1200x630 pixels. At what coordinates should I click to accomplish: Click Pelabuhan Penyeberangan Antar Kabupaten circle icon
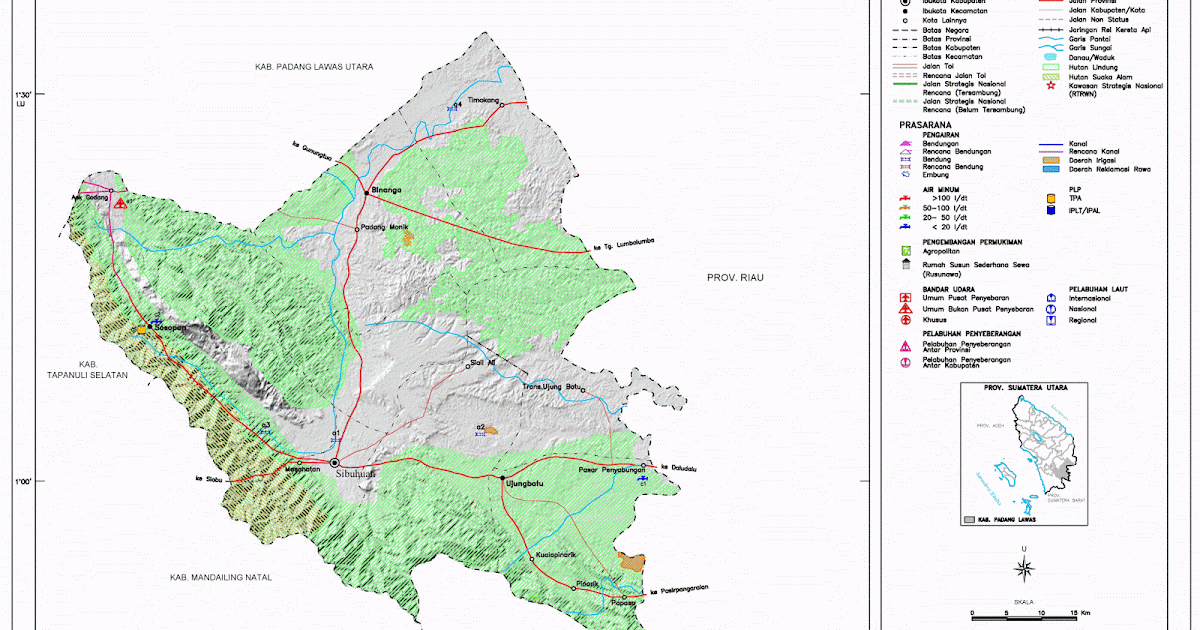(905, 363)
